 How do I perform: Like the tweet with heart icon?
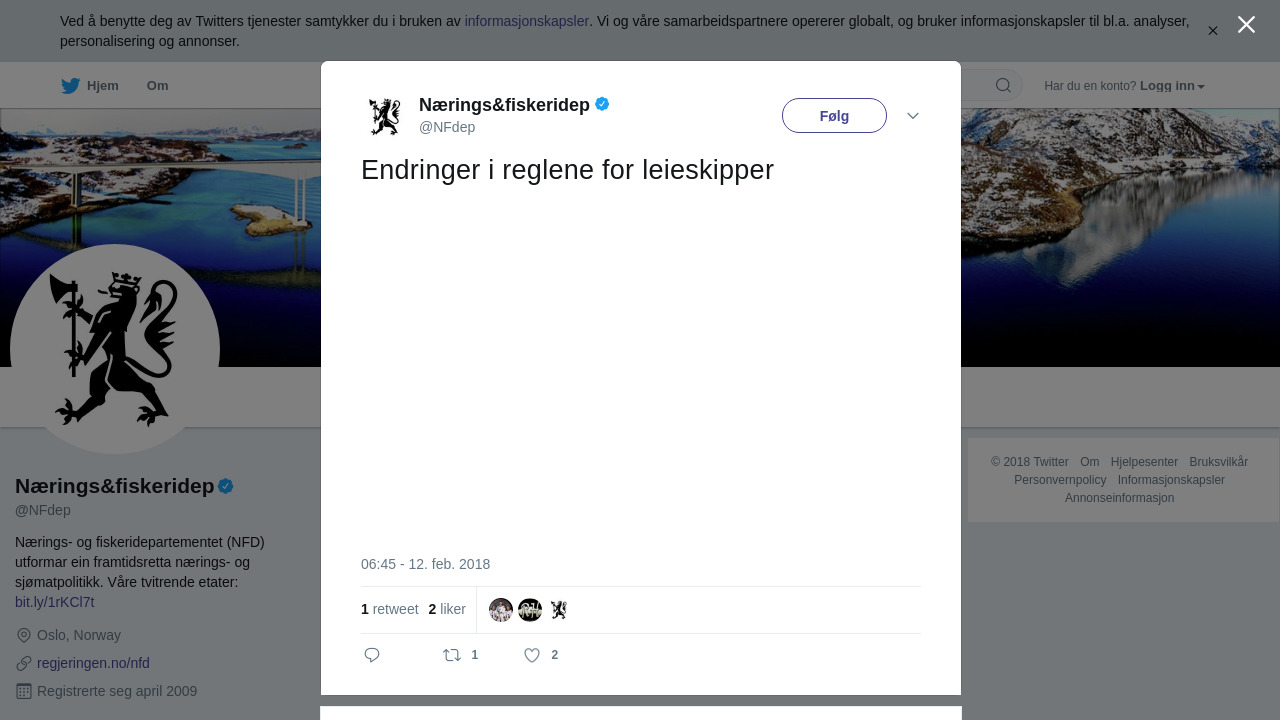click(x=532, y=655)
